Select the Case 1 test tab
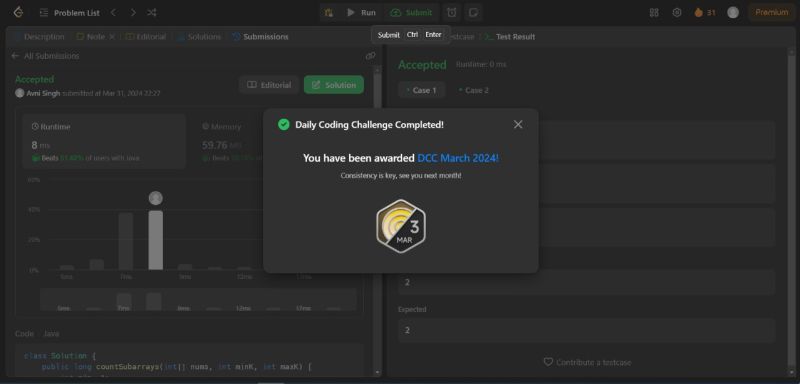Viewport: 800px width, 384px height. pos(421,90)
